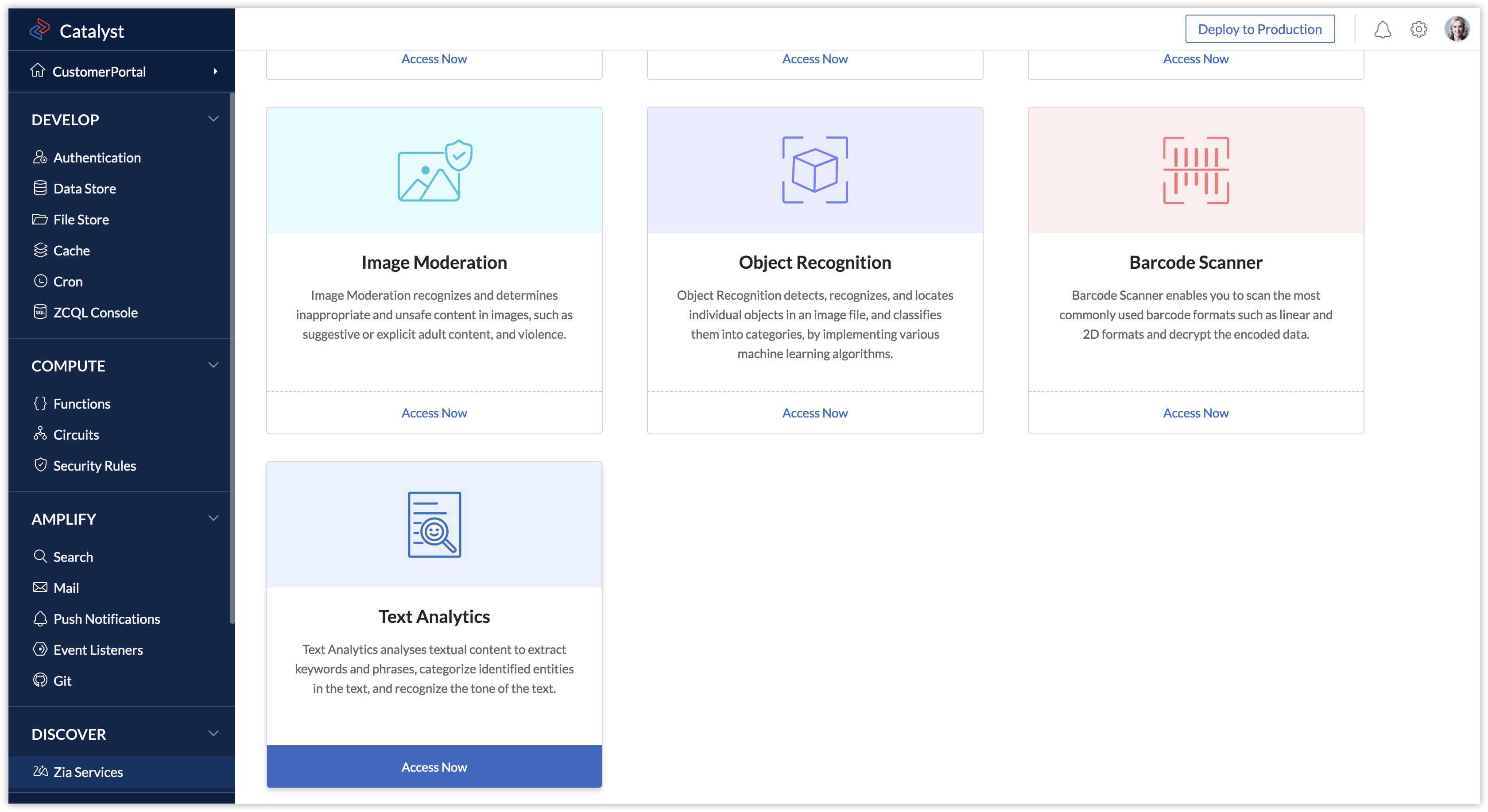The image size is (1488, 812).
Task: Expand the CustomerPortal project arrow
Action: click(215, 71)
